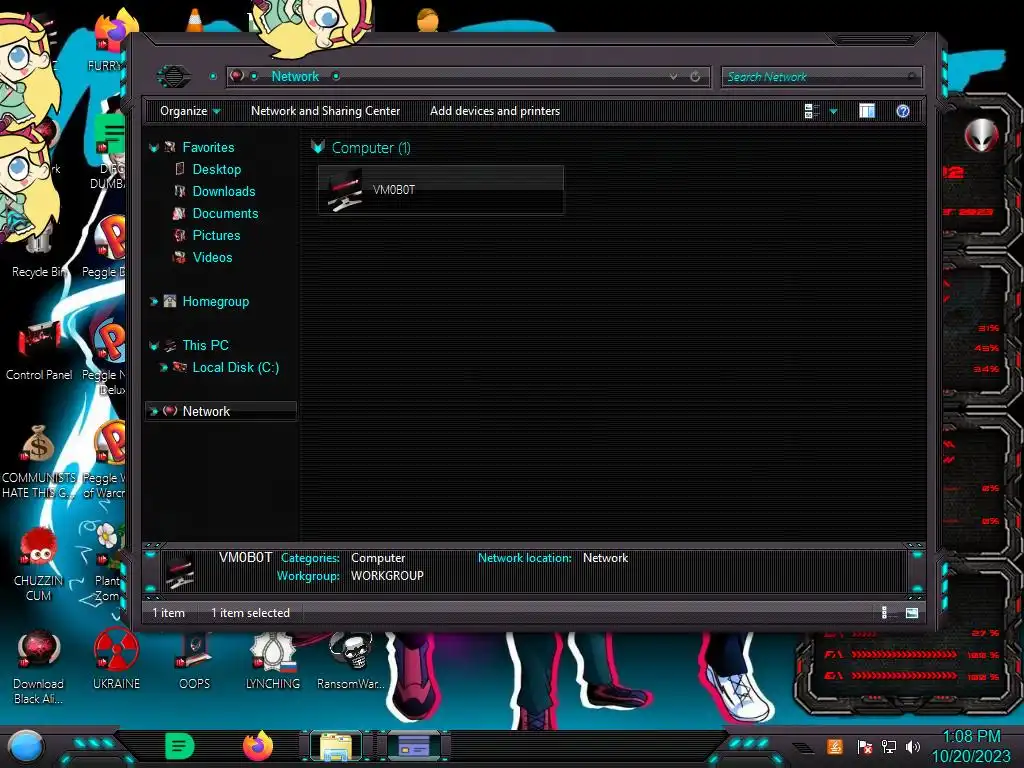Collapse the Favorites tree node
The height and width of the screenshot is (768, 1024).
(x=154, y=148)
